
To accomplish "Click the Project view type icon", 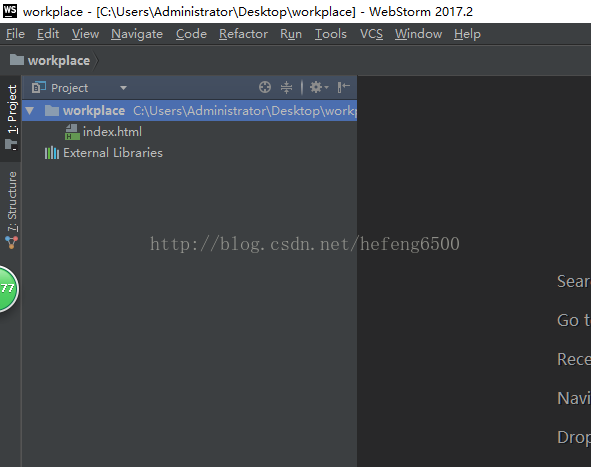I will [x=38, y=87].
